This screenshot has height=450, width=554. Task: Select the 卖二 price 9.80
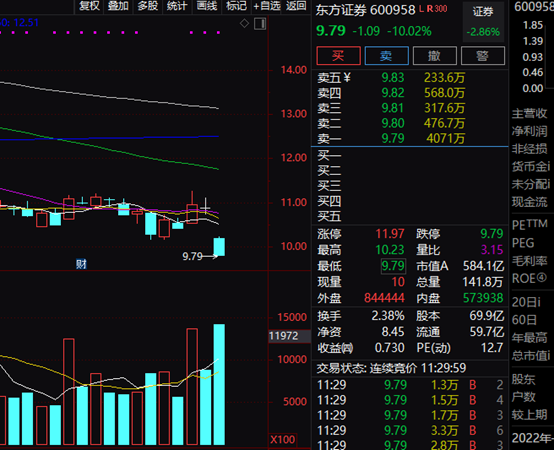[393, 123]
